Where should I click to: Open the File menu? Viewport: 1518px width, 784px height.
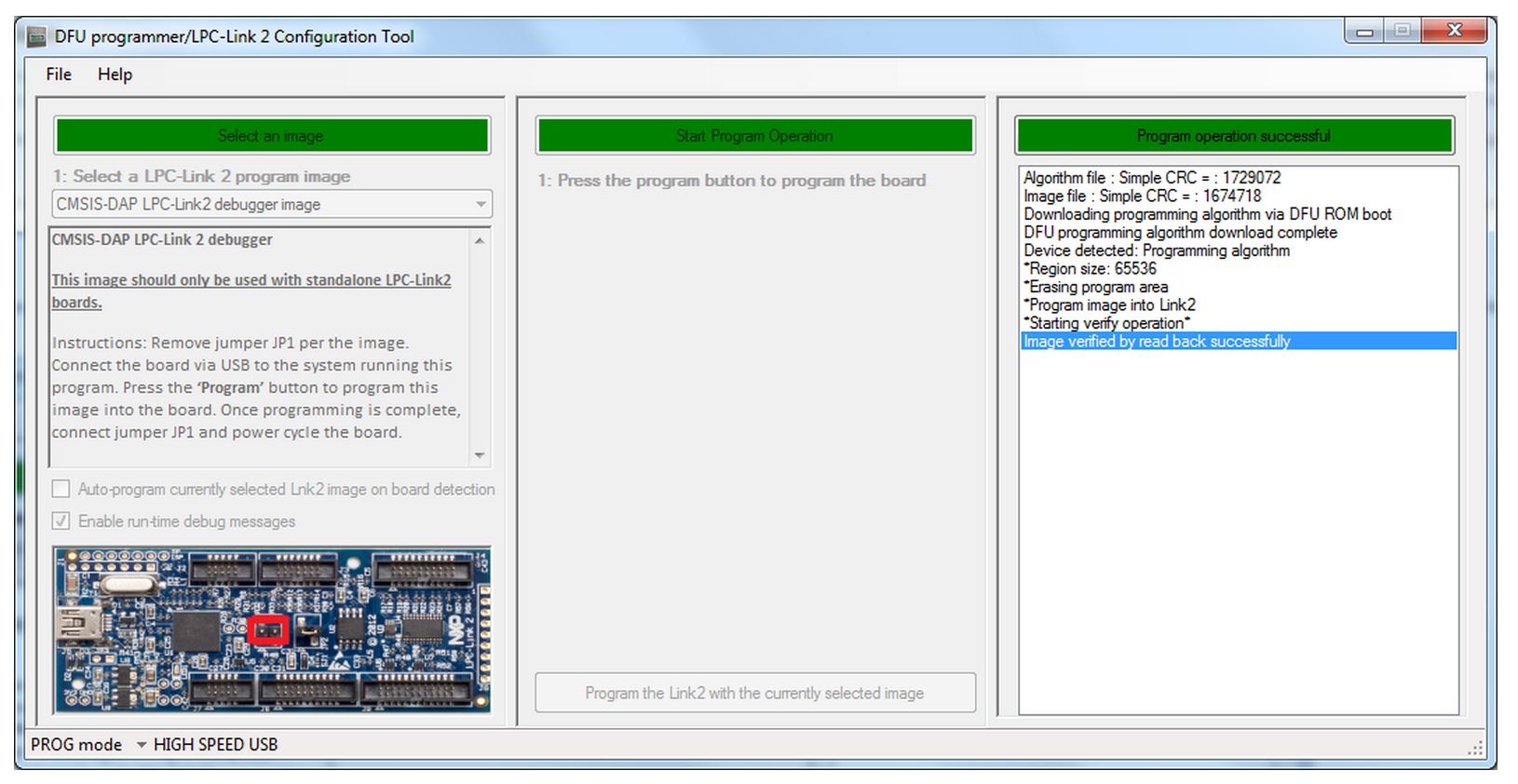pos(59,74)
